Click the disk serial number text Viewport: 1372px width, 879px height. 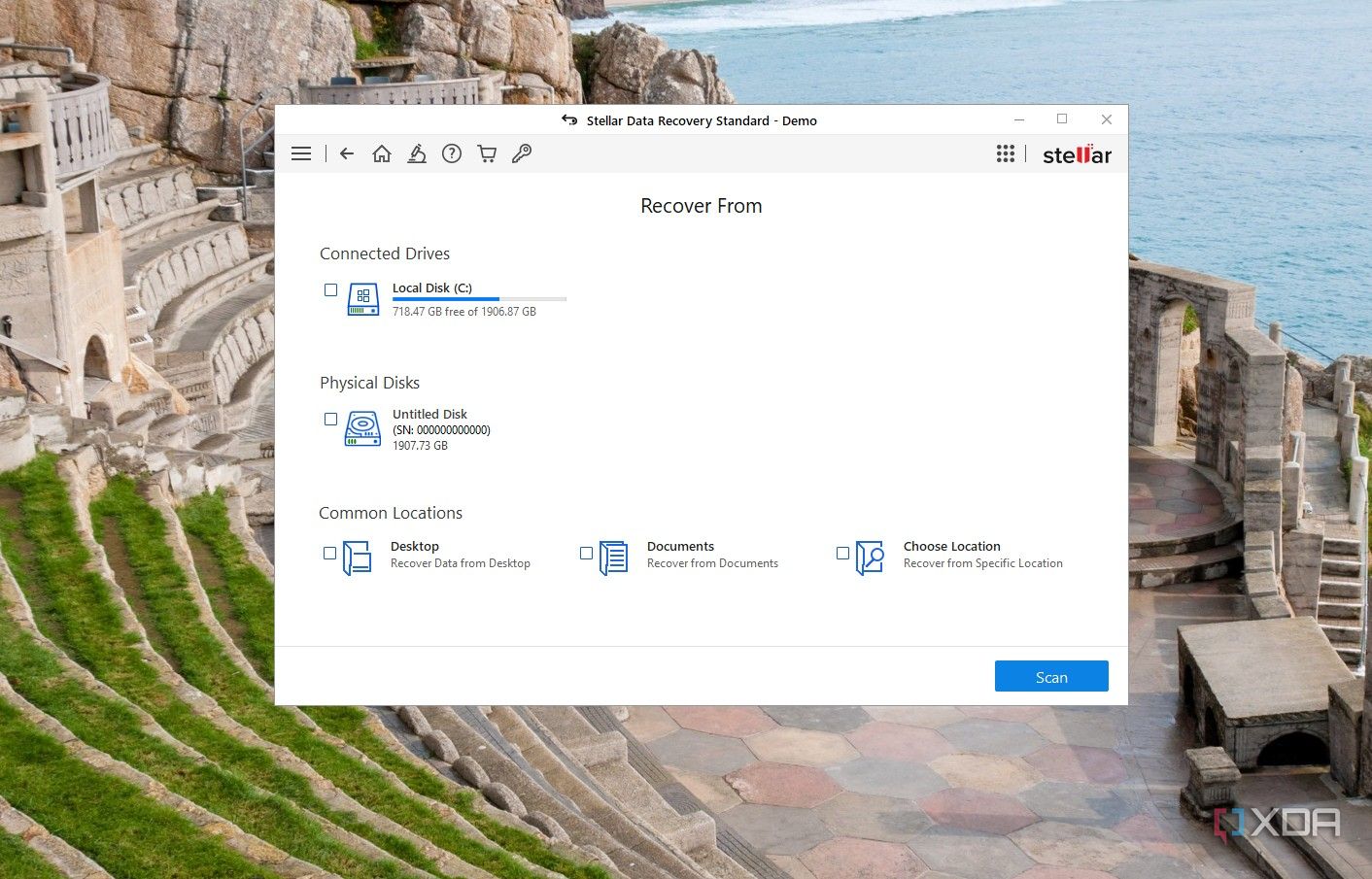(441, 430)
